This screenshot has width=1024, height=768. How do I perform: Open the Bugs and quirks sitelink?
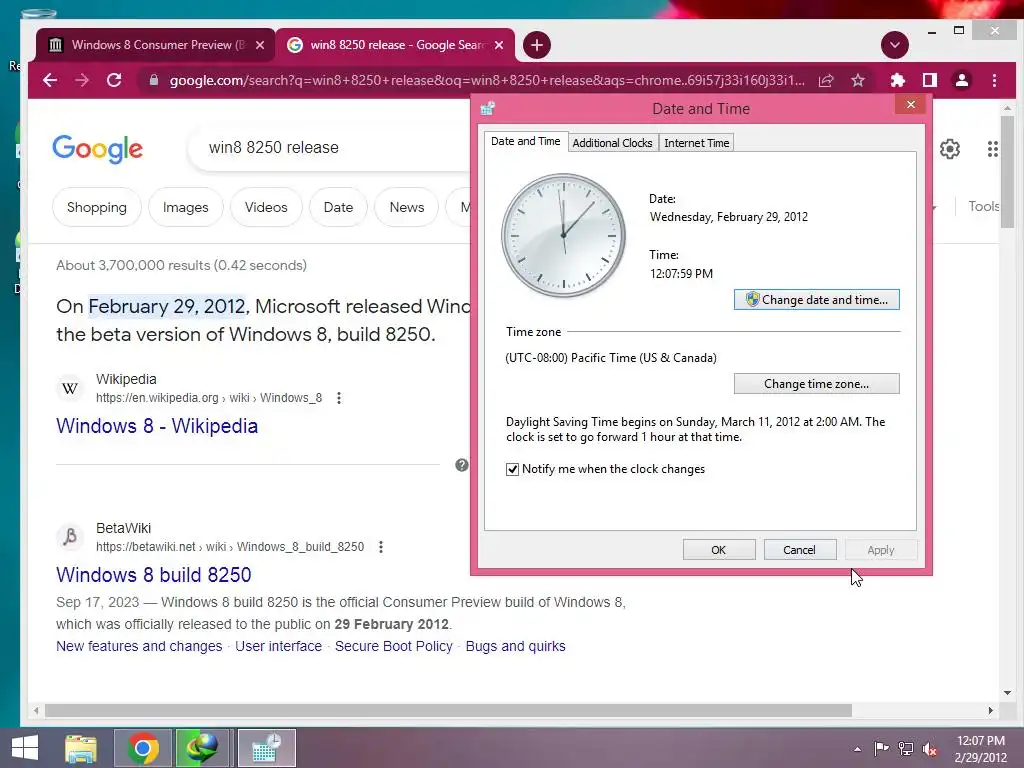click(515, 646)
